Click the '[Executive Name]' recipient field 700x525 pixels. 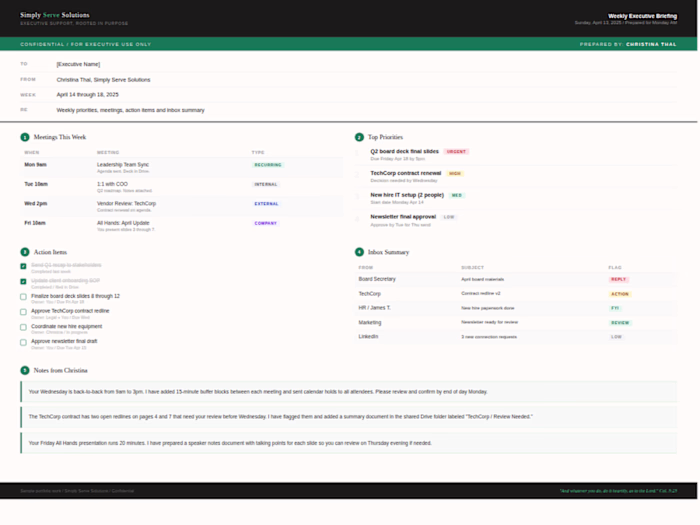point(78,64)
